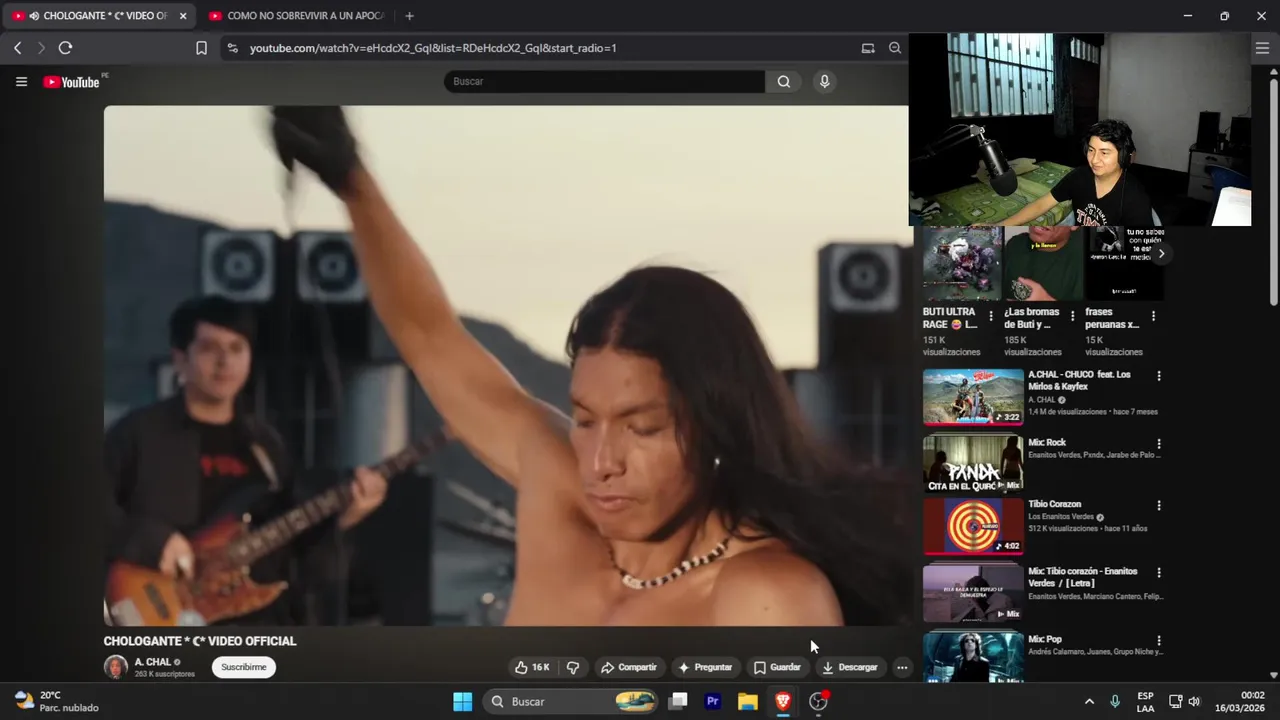Go forward with the browser forward arrow
The width and height of the screenshot is (1280, 720).
pos(41,48)
